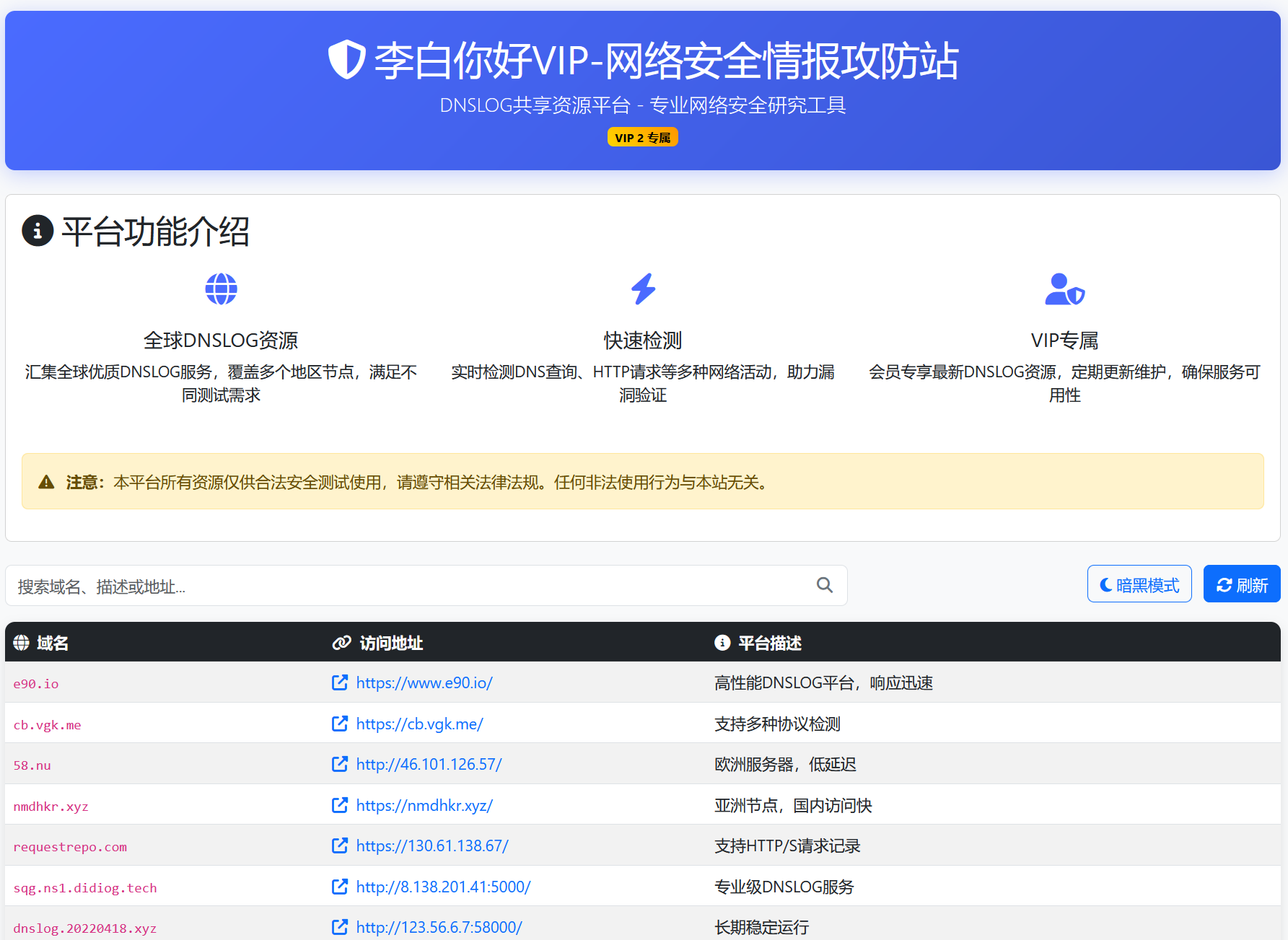Open the http://46.101.126.57/ link
The width and height of the screenshot is (1288, 940).
tap(429, 764)
